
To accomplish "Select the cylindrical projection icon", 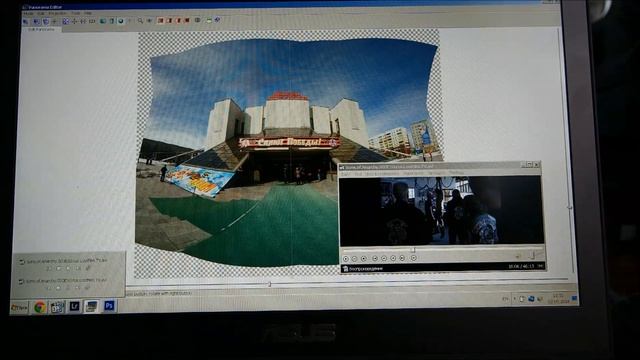I will pyautogui.click(x=111, y=20).
